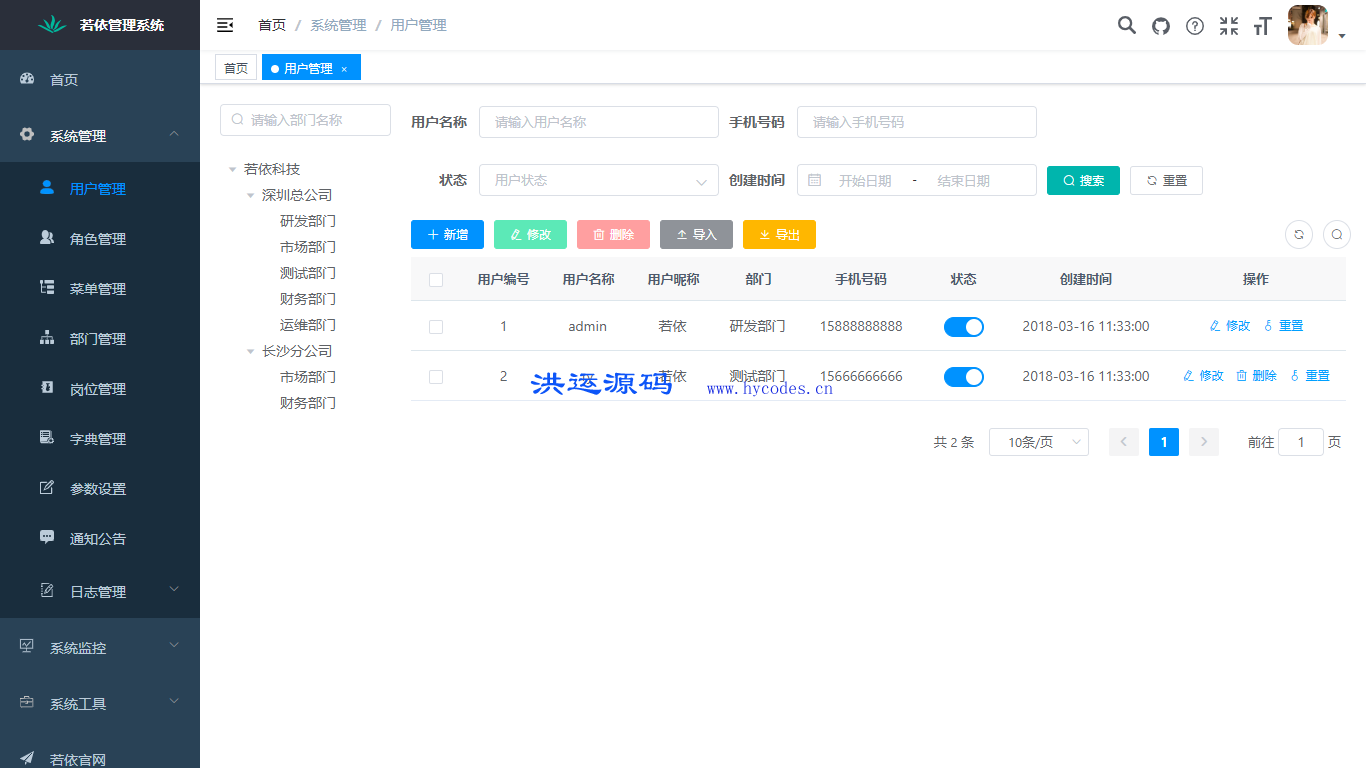Click grey 导入 button

[x=696, y=234]
